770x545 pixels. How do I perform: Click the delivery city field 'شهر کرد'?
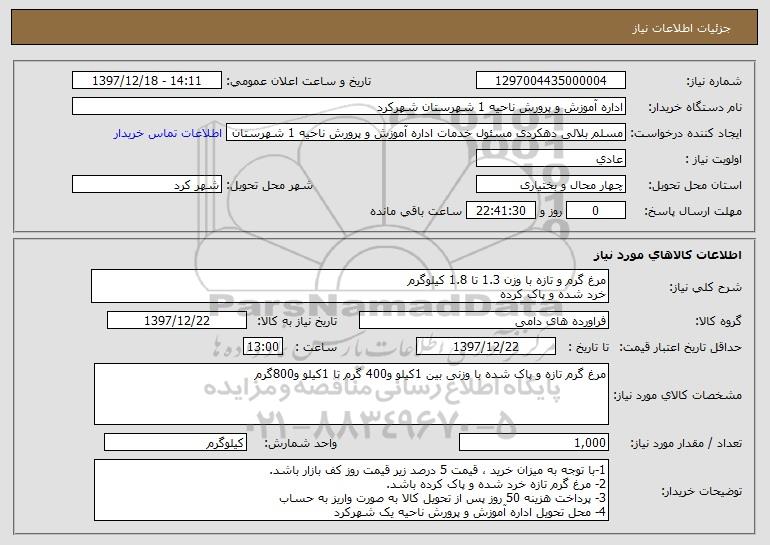[147, 185]
